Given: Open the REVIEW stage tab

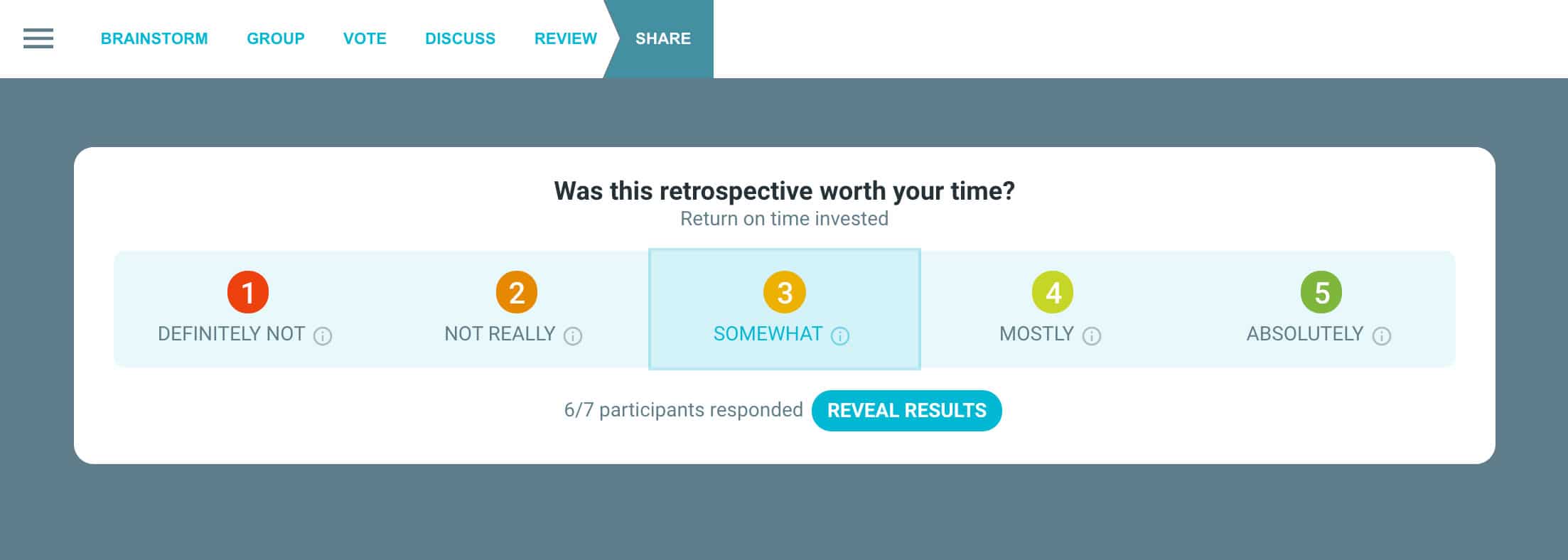Looking at the screenshot, I should point(566,38).
